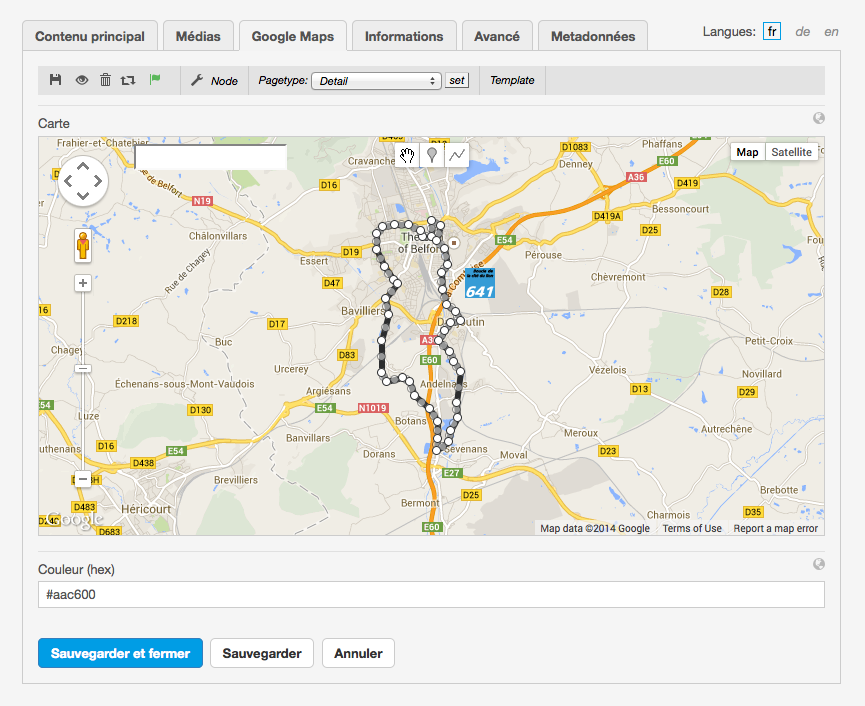Click the trash delete icon
Viewport: 865px width, 706px height.
[x=105, y=80]
